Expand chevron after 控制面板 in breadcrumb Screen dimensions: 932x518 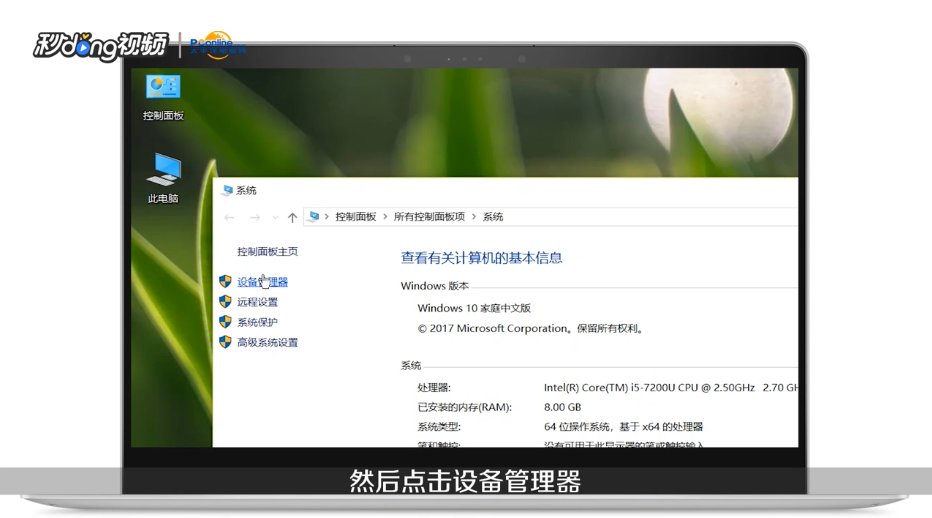[x=385, y=216]
